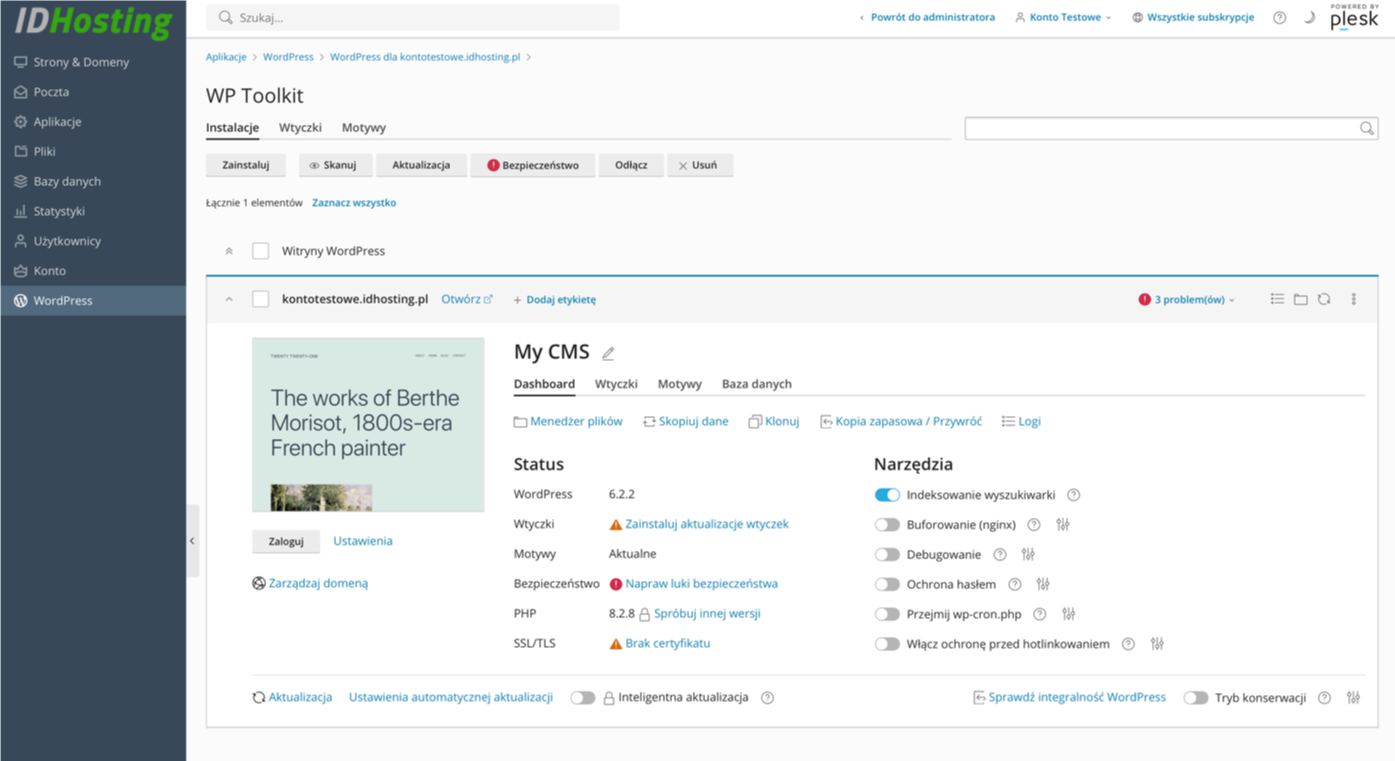This screenshot has width=1395, height=761.
Task: Open Wszystkie subskrypcje selector
Action: (1193, 17)
